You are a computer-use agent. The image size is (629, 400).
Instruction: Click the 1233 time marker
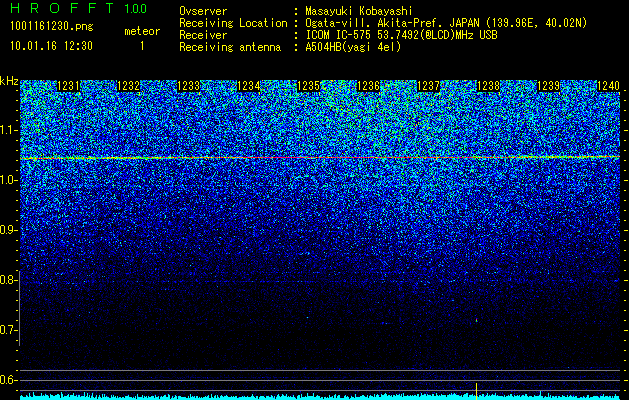pos(189,86)
